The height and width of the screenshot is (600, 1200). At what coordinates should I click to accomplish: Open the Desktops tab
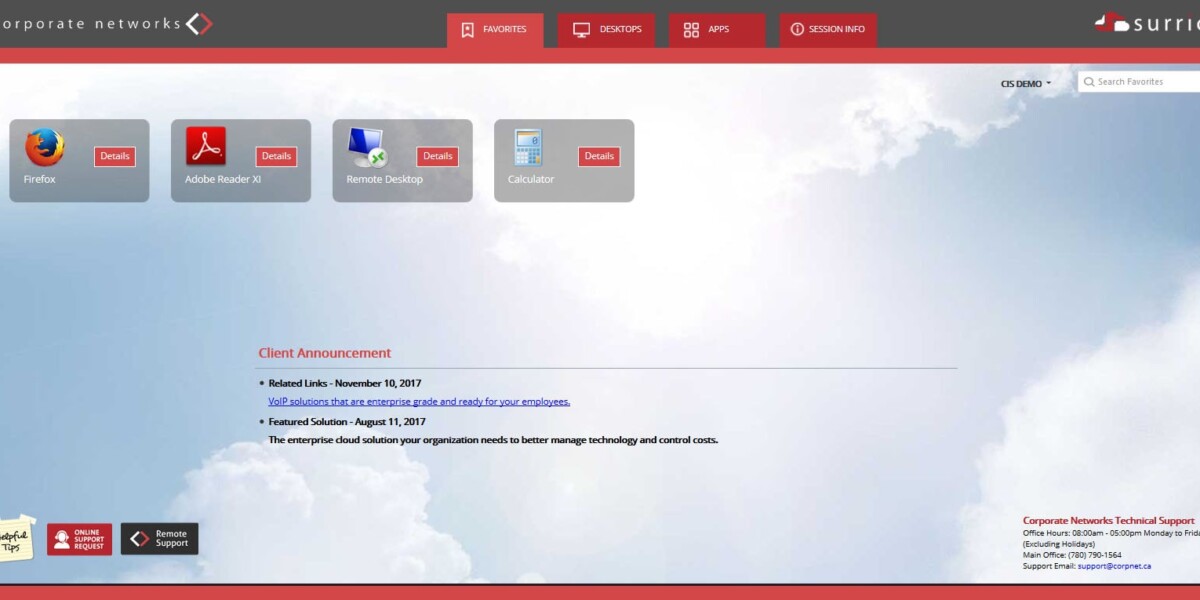(607, 30)
